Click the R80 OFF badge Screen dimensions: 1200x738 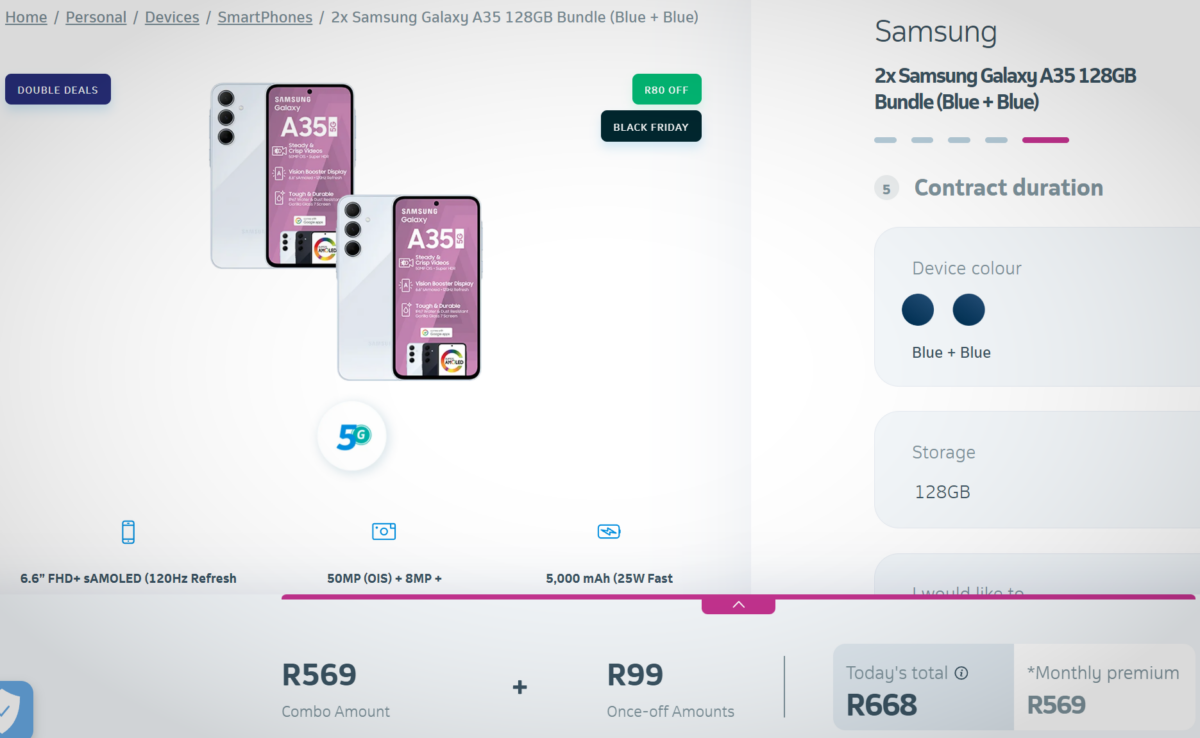click(x=667, y=90)
